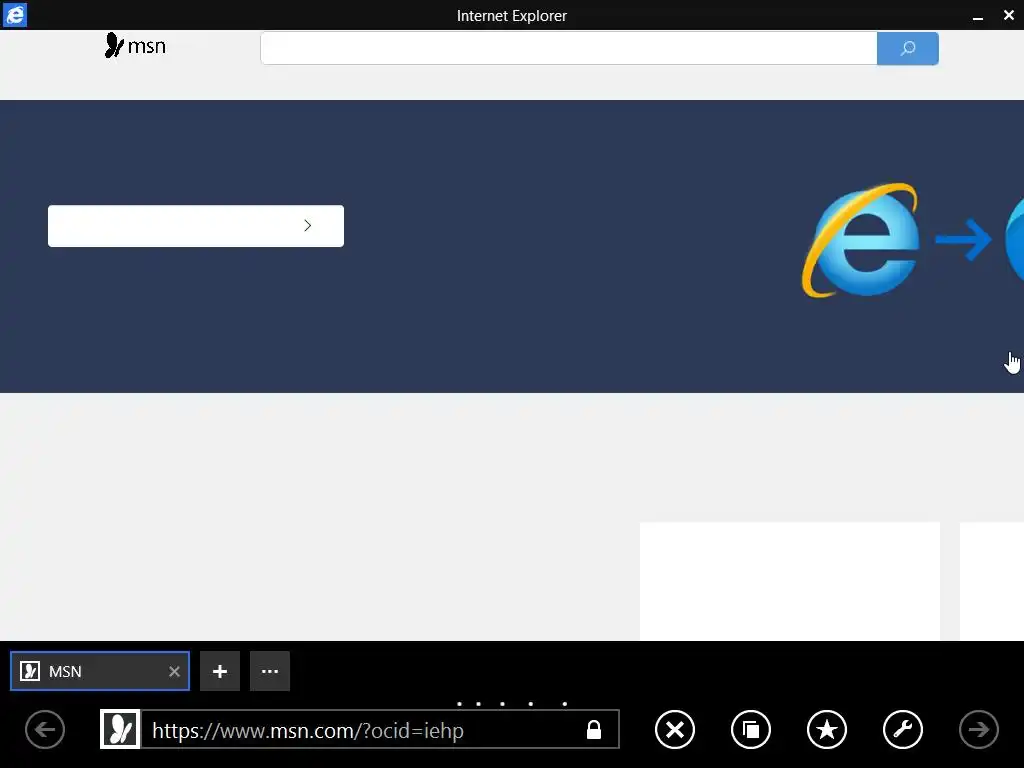Close the MSN tab
Screen dimensions: 1024x768
174,671
